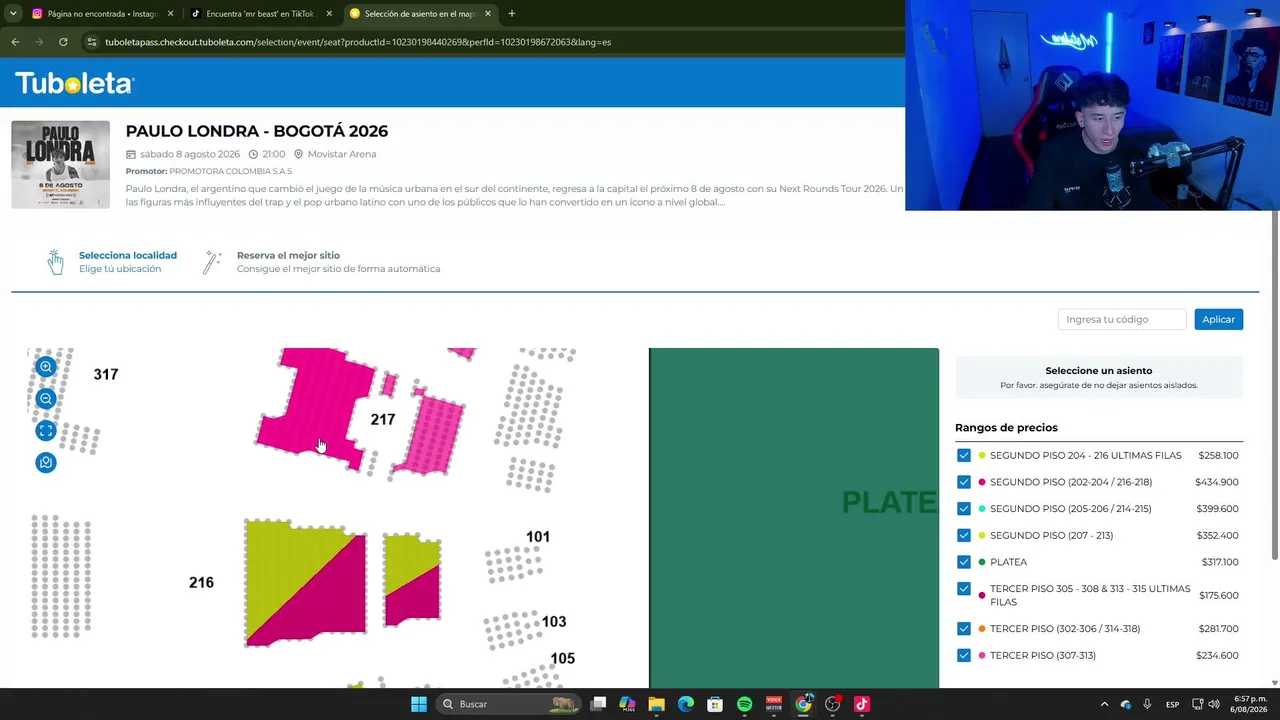Viewport: 1280px width, 720px height.
Task: Open Microsoft Edge from the taskbar
Action: pos(686,704)
